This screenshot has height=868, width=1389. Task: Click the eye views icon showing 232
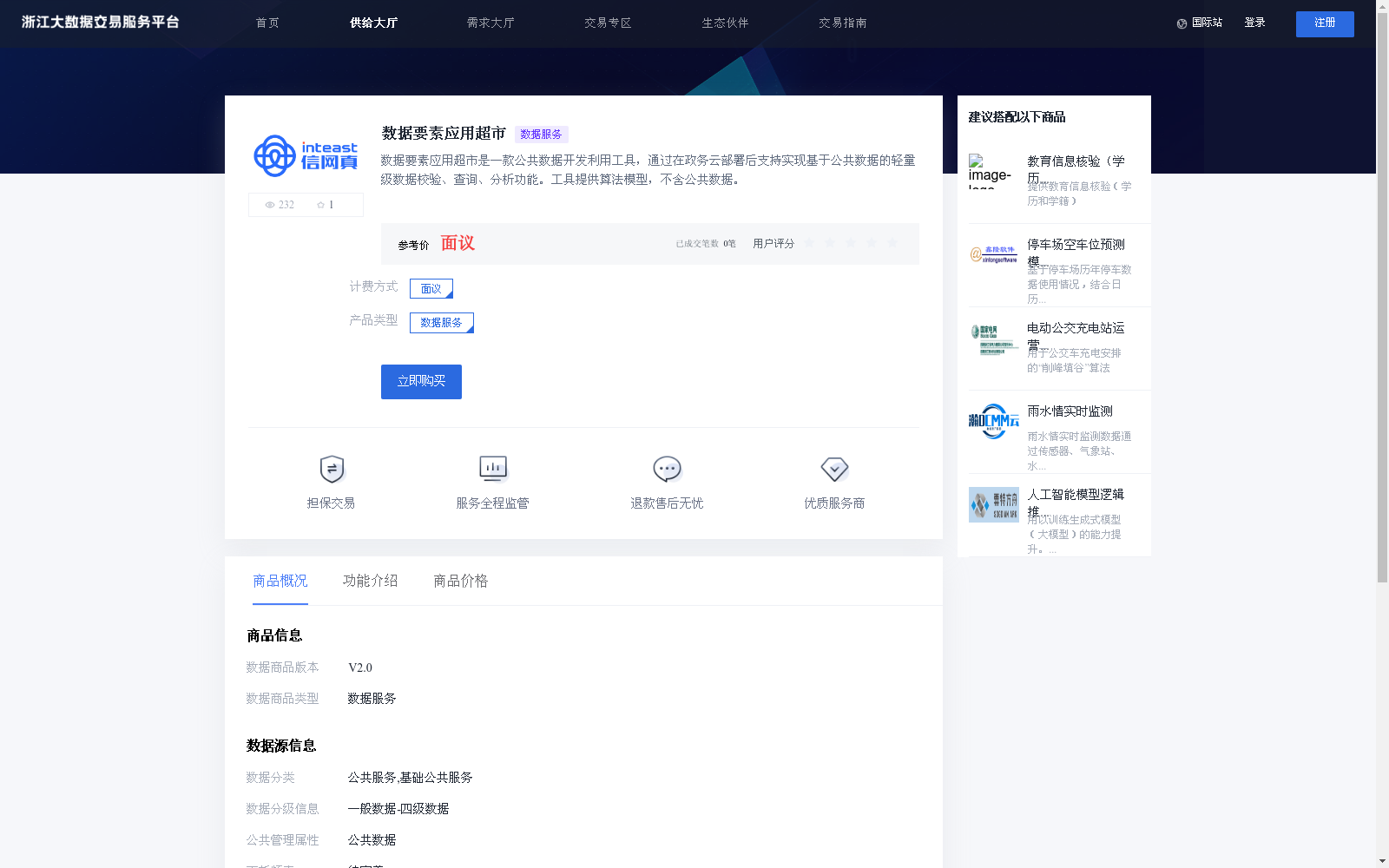click(x=270, y=205)
